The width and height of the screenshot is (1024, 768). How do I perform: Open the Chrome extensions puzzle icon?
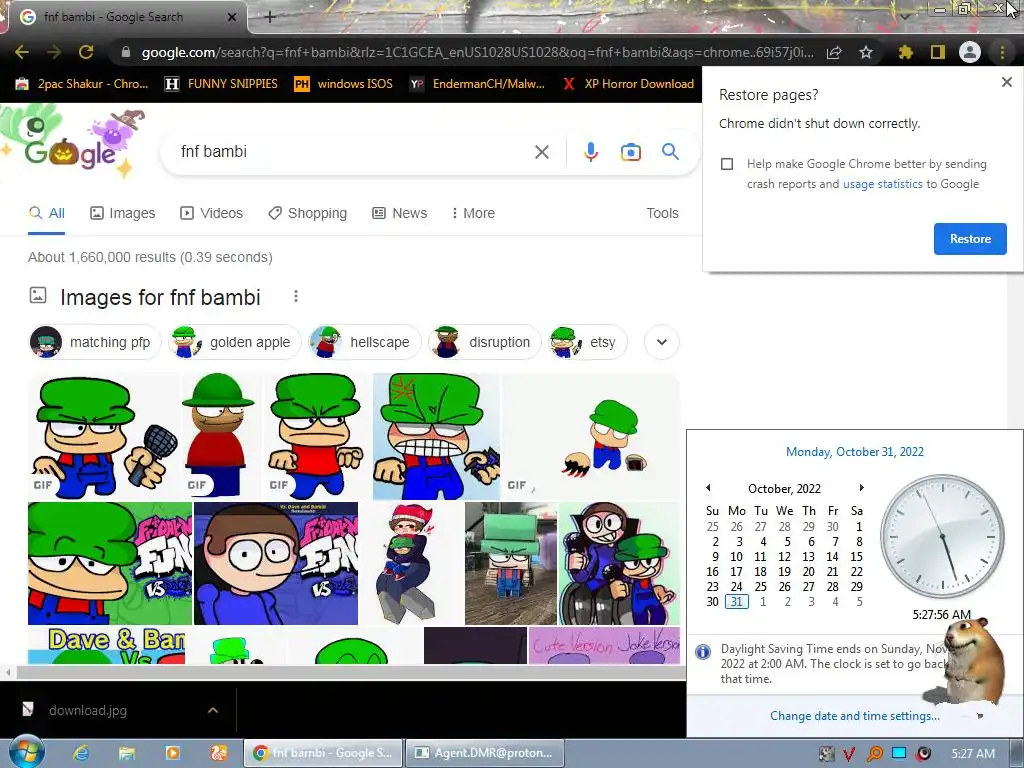tap(905, 52)
